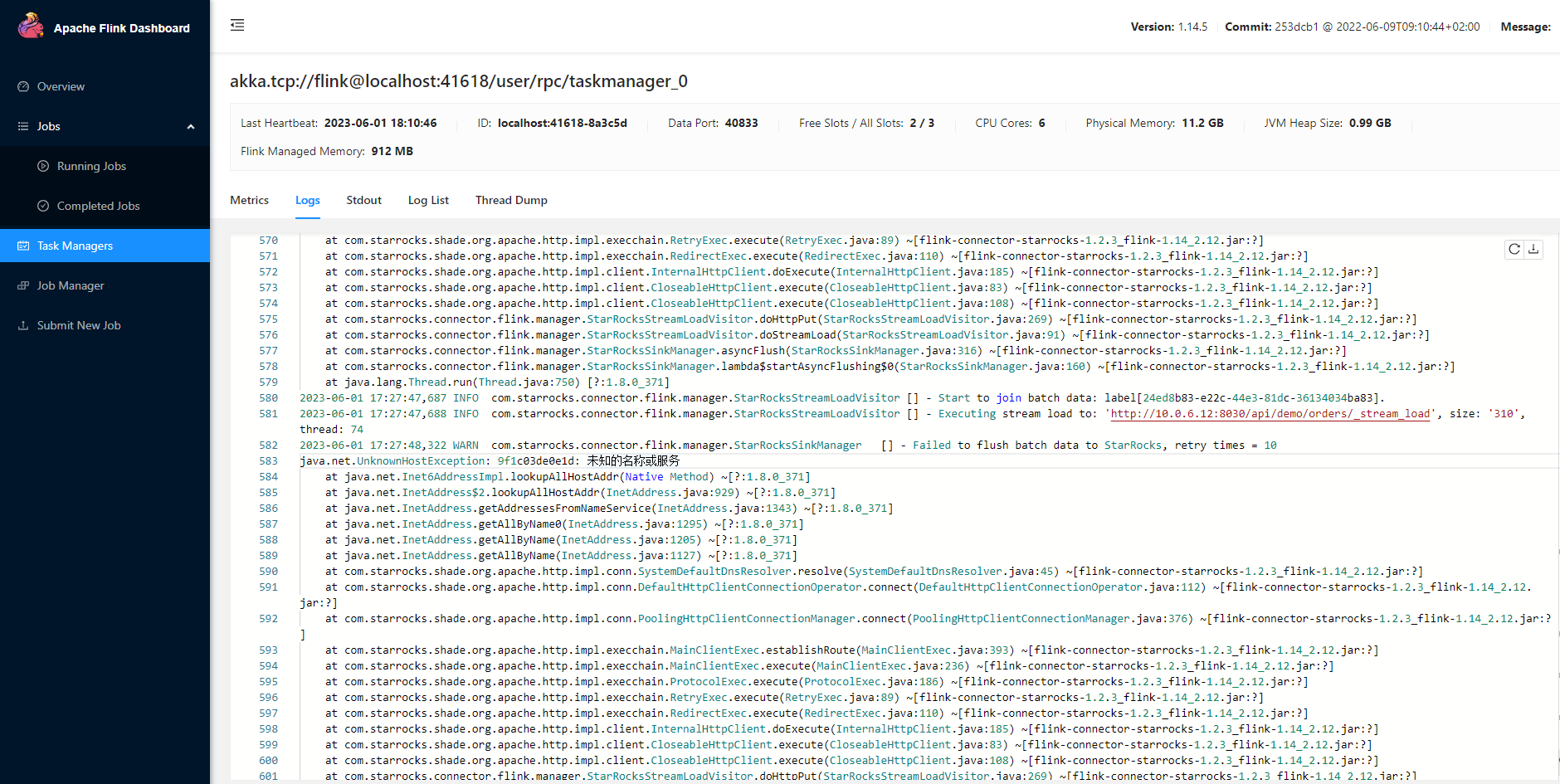
Task: Select the Logs tab
Action: pyautogui.click(x=307, y=200)
